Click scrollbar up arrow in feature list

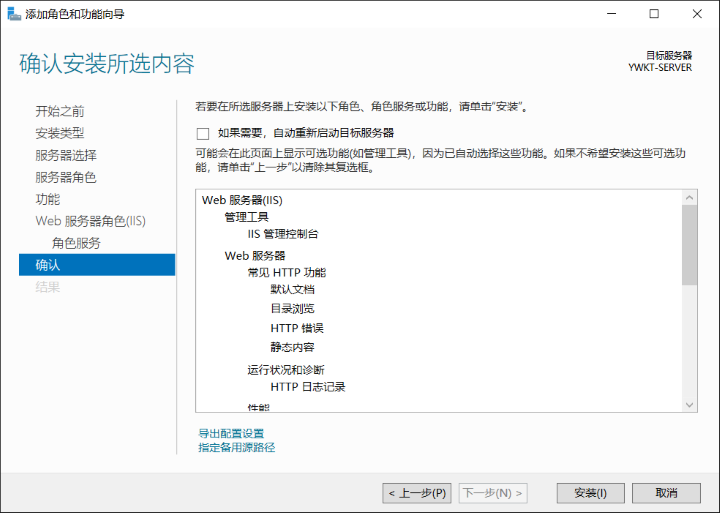click(689, 198)
